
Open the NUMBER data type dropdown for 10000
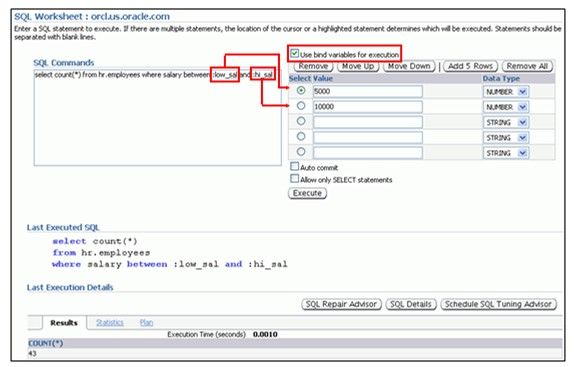pyautogui.click(x=506, y=107)
